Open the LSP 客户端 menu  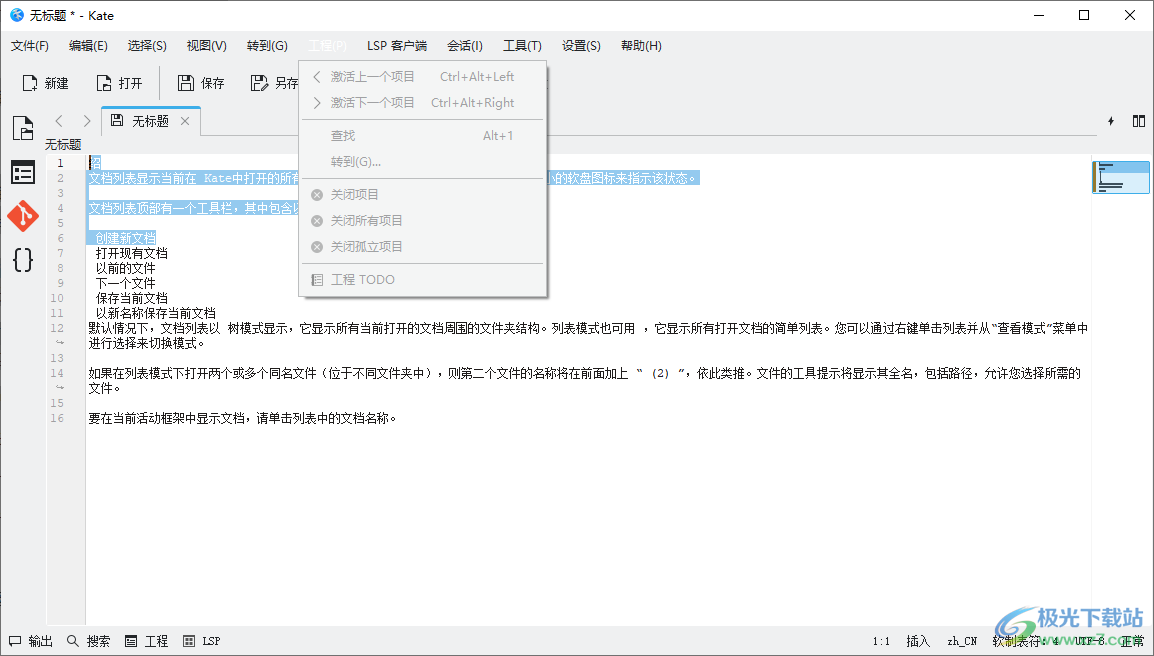(397, 46)
